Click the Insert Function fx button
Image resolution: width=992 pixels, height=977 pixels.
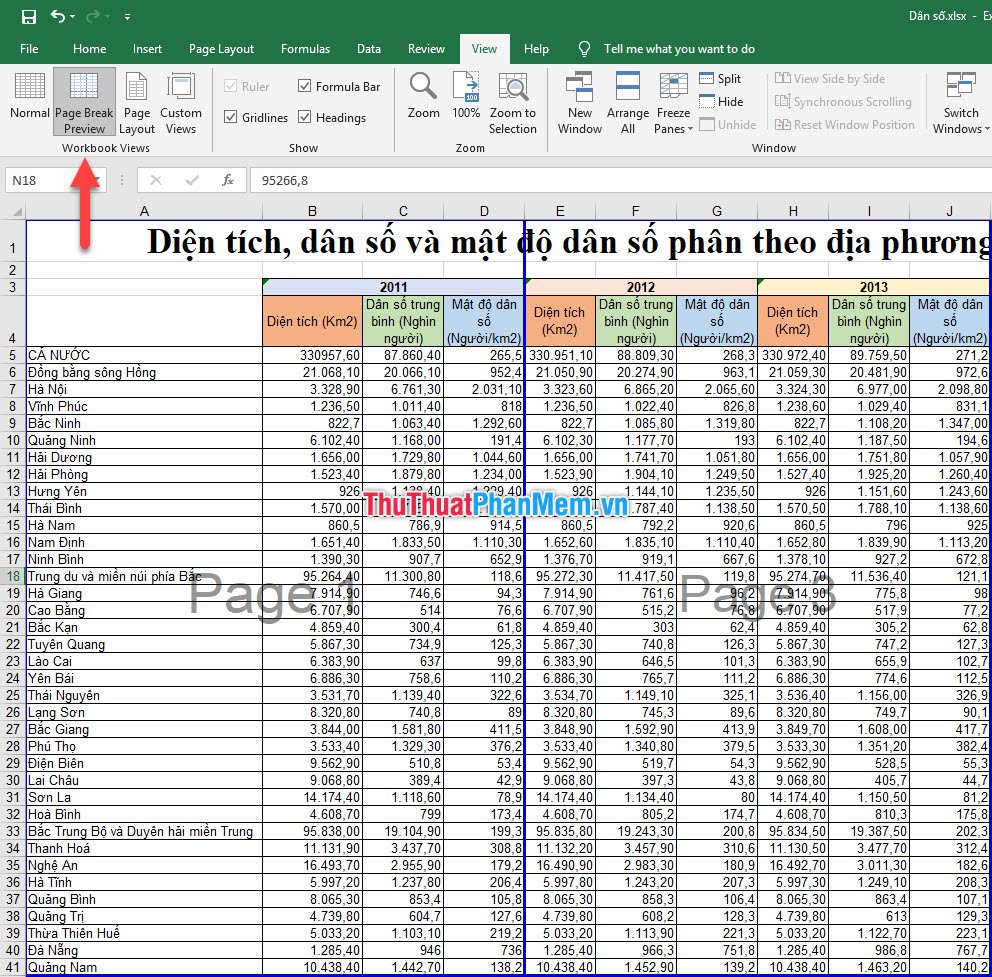coord(228,180)
